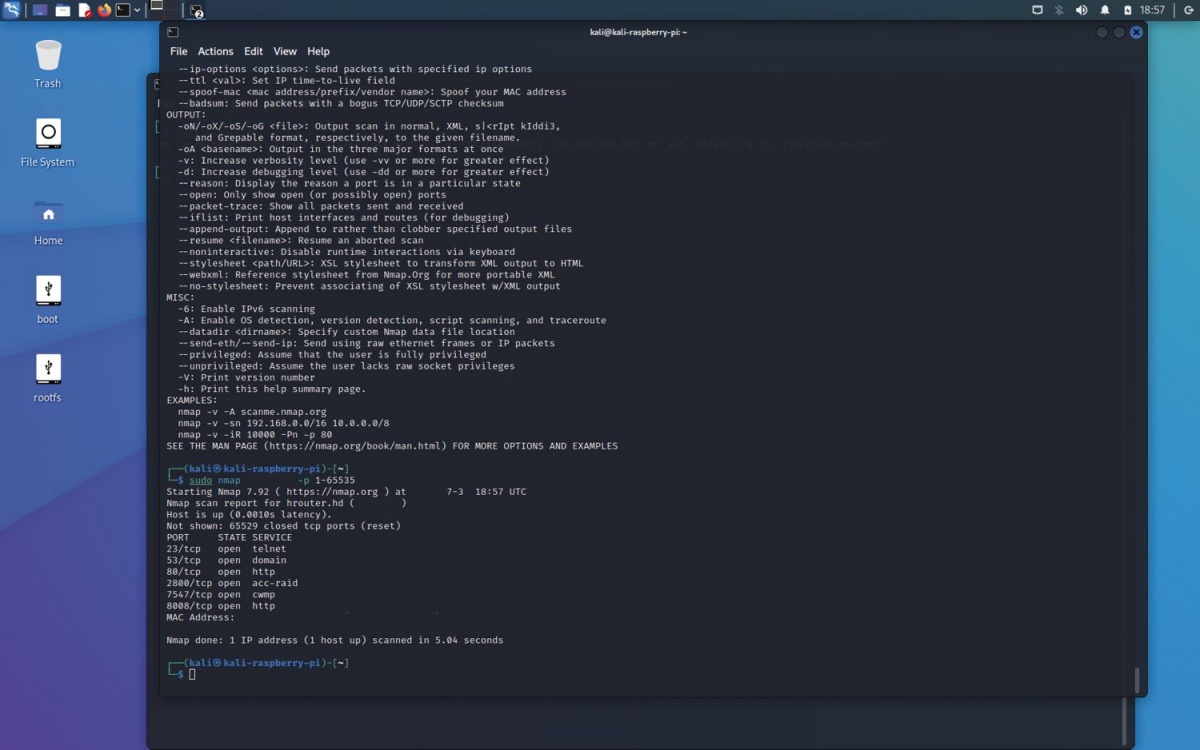Click the 'Host is up (0.0010s latency)' line
The width and height of the screenshot is (1200, 750).
249,515
